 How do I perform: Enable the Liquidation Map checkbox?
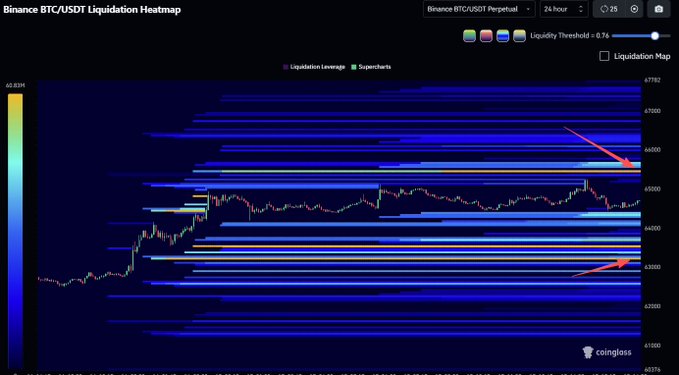604,56
